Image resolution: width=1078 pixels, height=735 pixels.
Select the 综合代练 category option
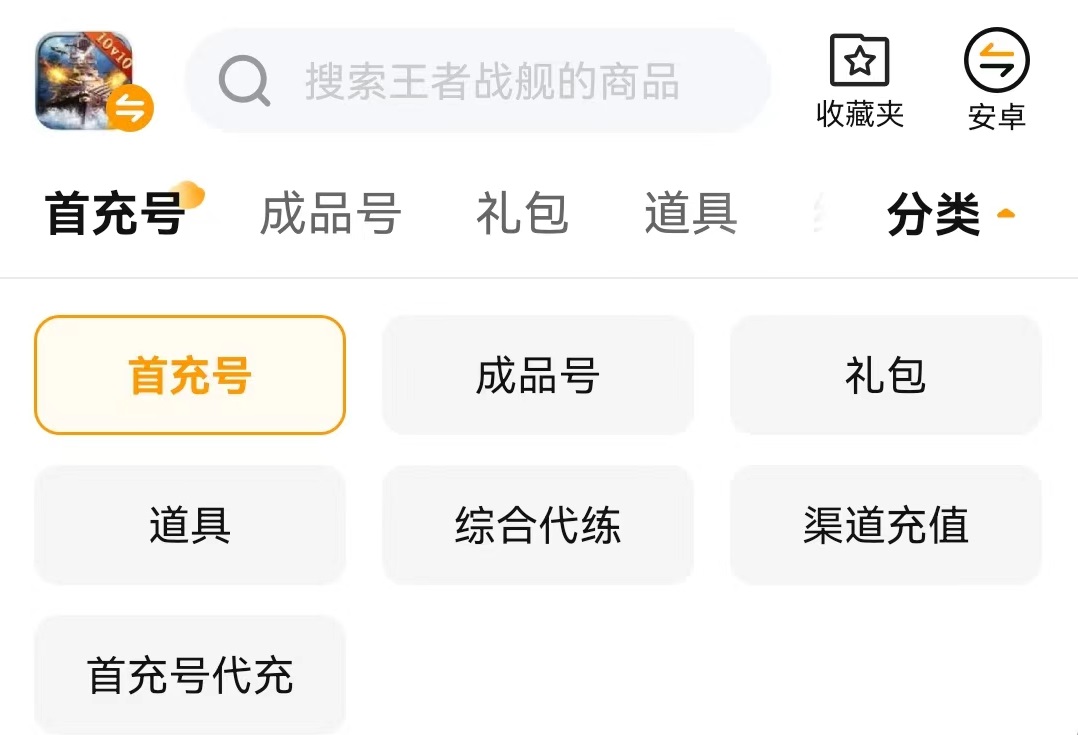pyautogui.click(x=538, y=525)
